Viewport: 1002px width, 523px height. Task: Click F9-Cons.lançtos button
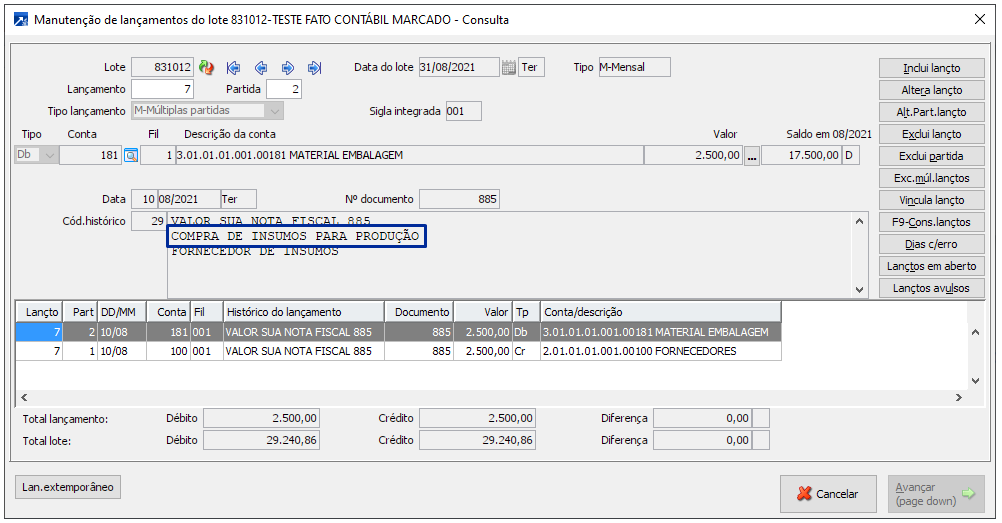(x=931, y=222)
